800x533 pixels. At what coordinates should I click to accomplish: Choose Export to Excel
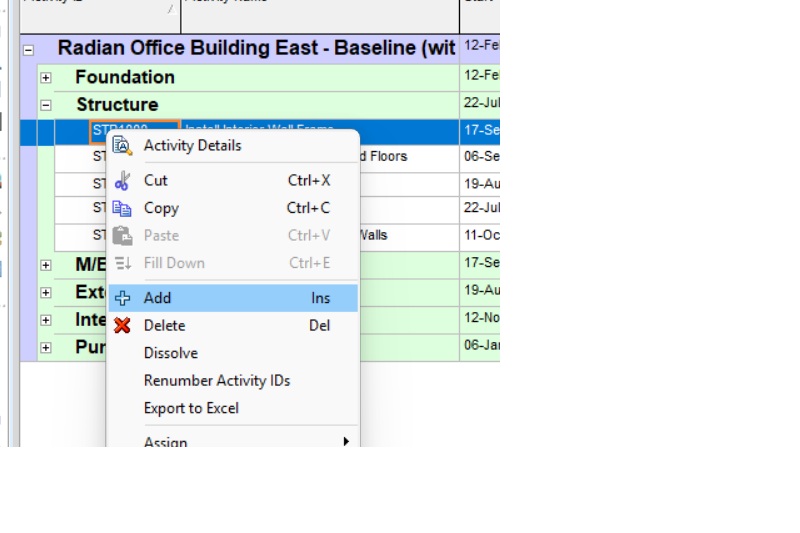click(191, 408)
